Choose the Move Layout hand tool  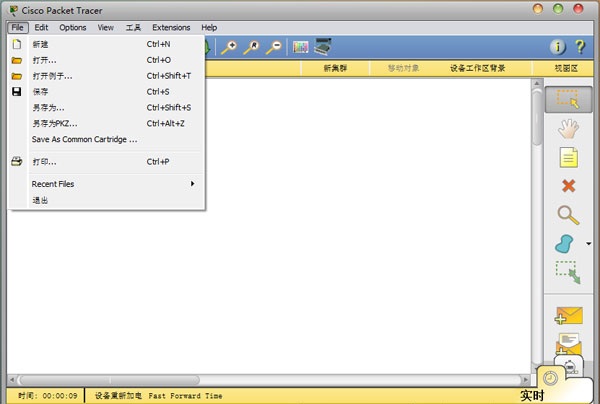click(568, 128)
